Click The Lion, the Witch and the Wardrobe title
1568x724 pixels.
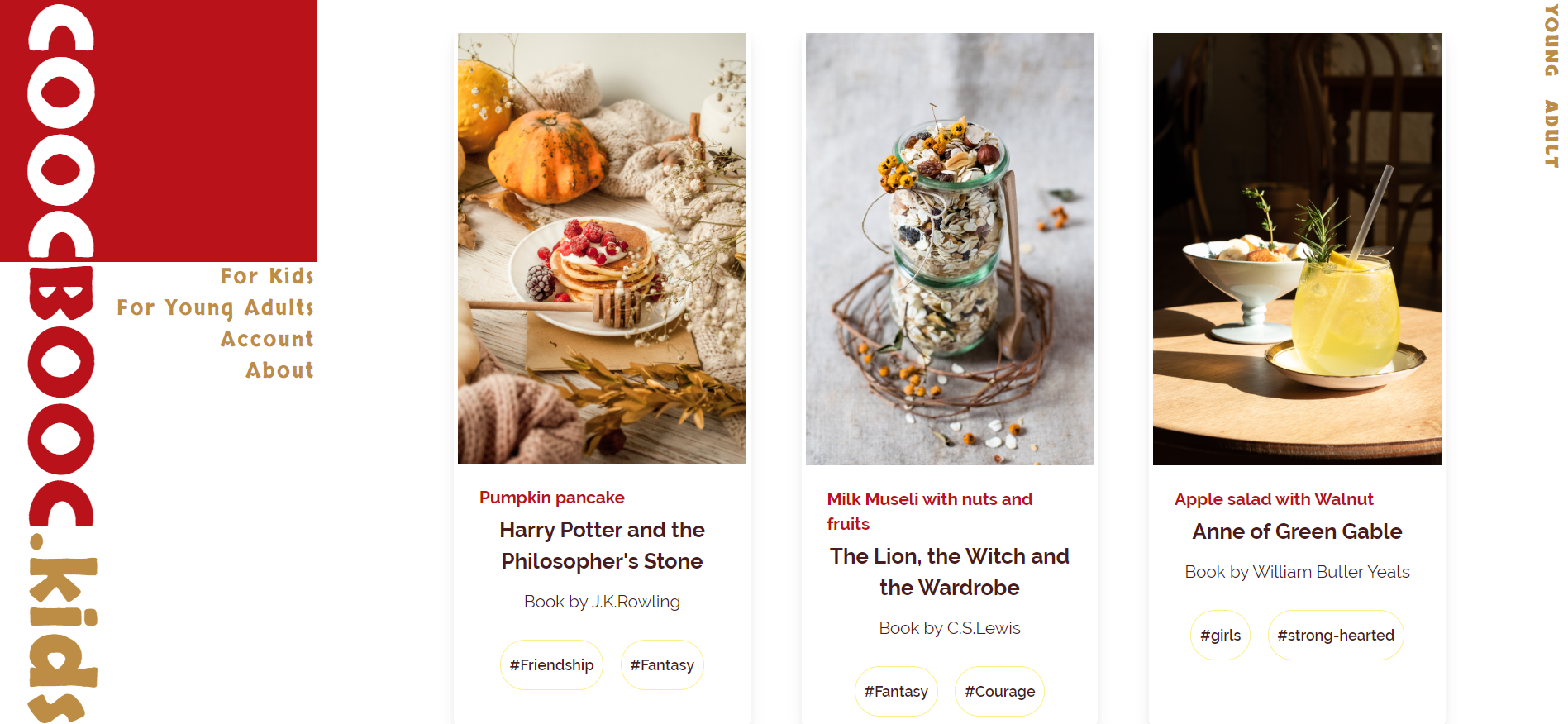[x=949, y=572]
